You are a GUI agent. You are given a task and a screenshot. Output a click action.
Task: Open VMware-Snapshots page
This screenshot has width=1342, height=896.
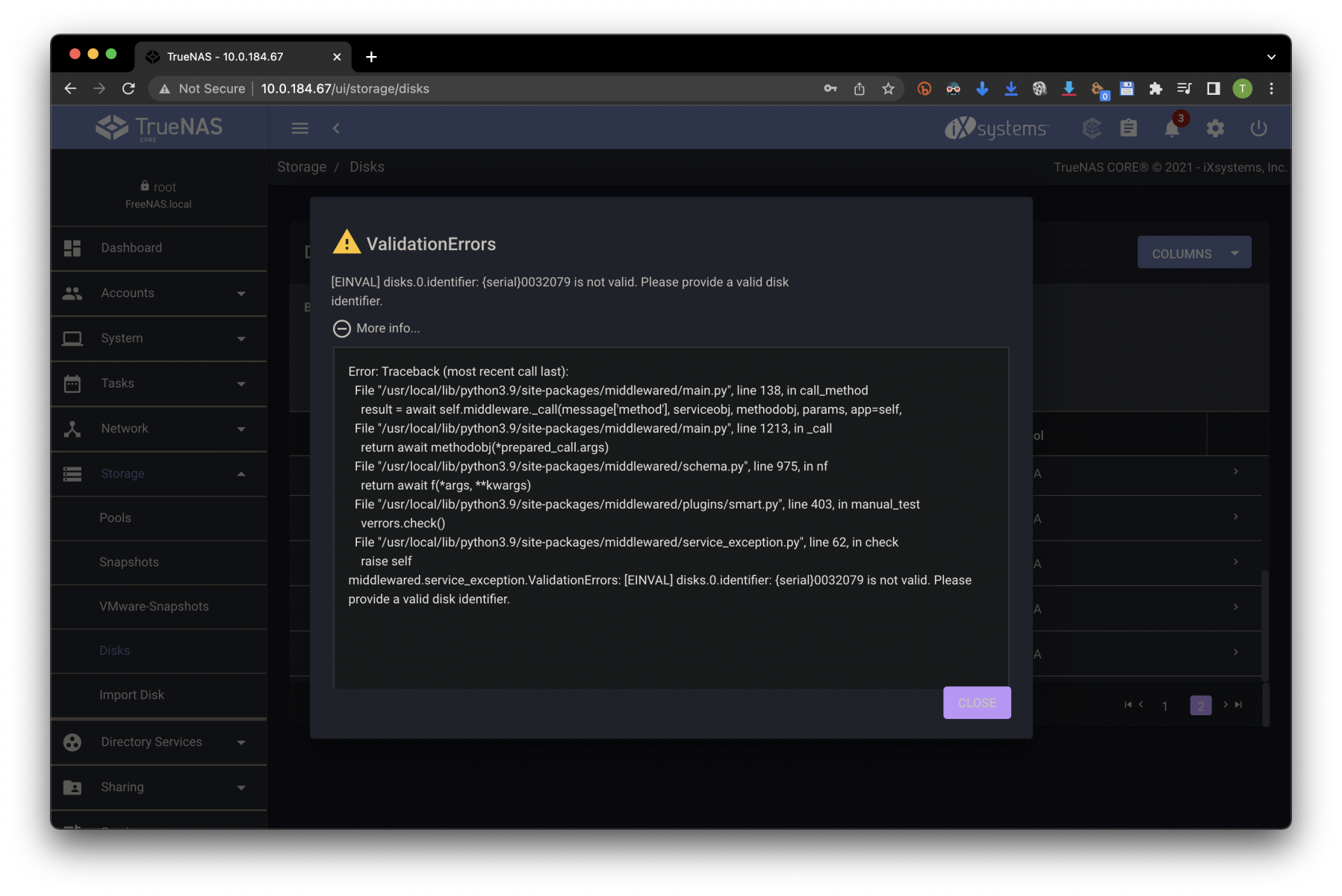point(158,606)
